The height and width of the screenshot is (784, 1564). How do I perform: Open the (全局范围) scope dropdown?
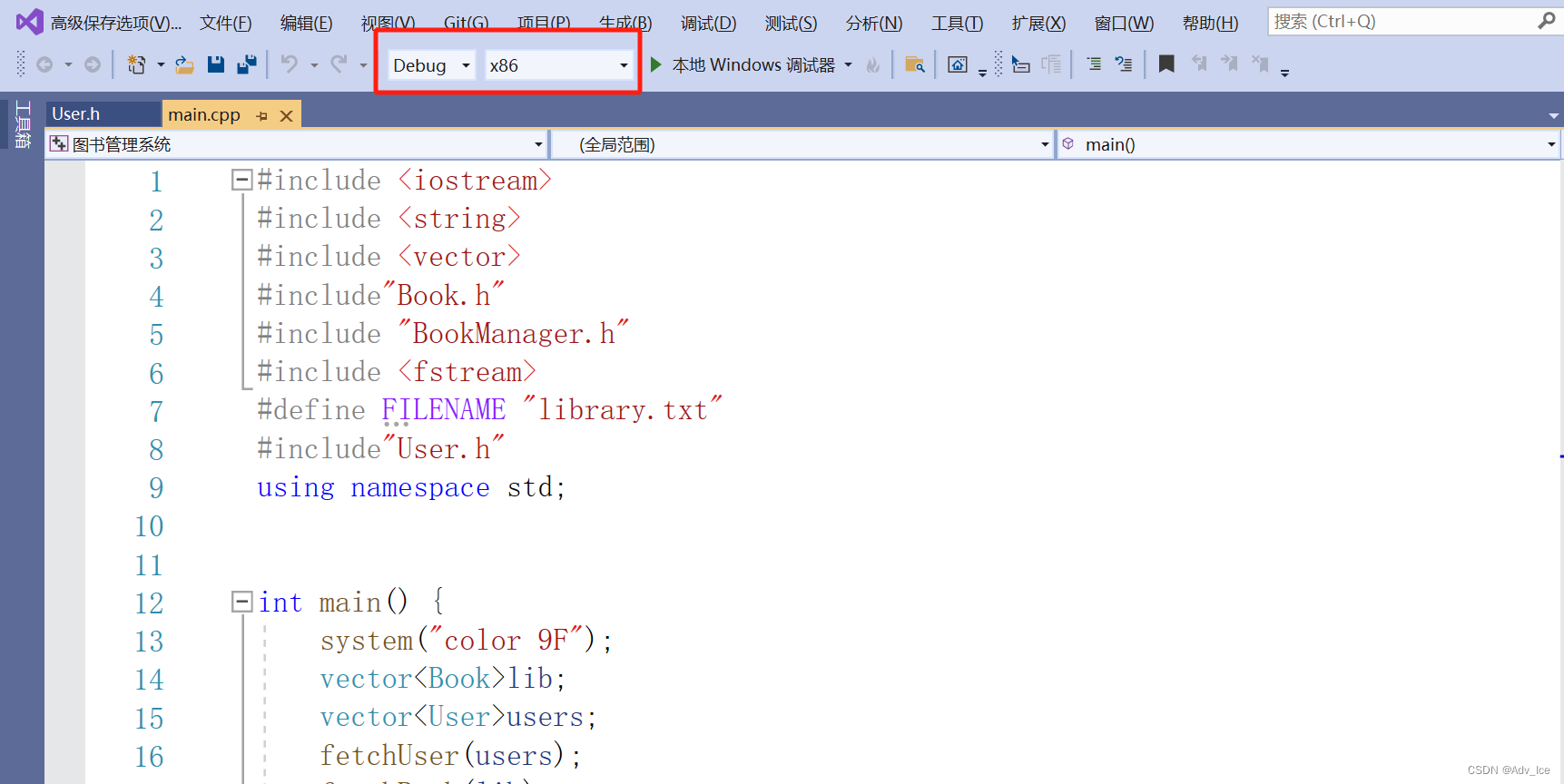(x=803, y=144)
